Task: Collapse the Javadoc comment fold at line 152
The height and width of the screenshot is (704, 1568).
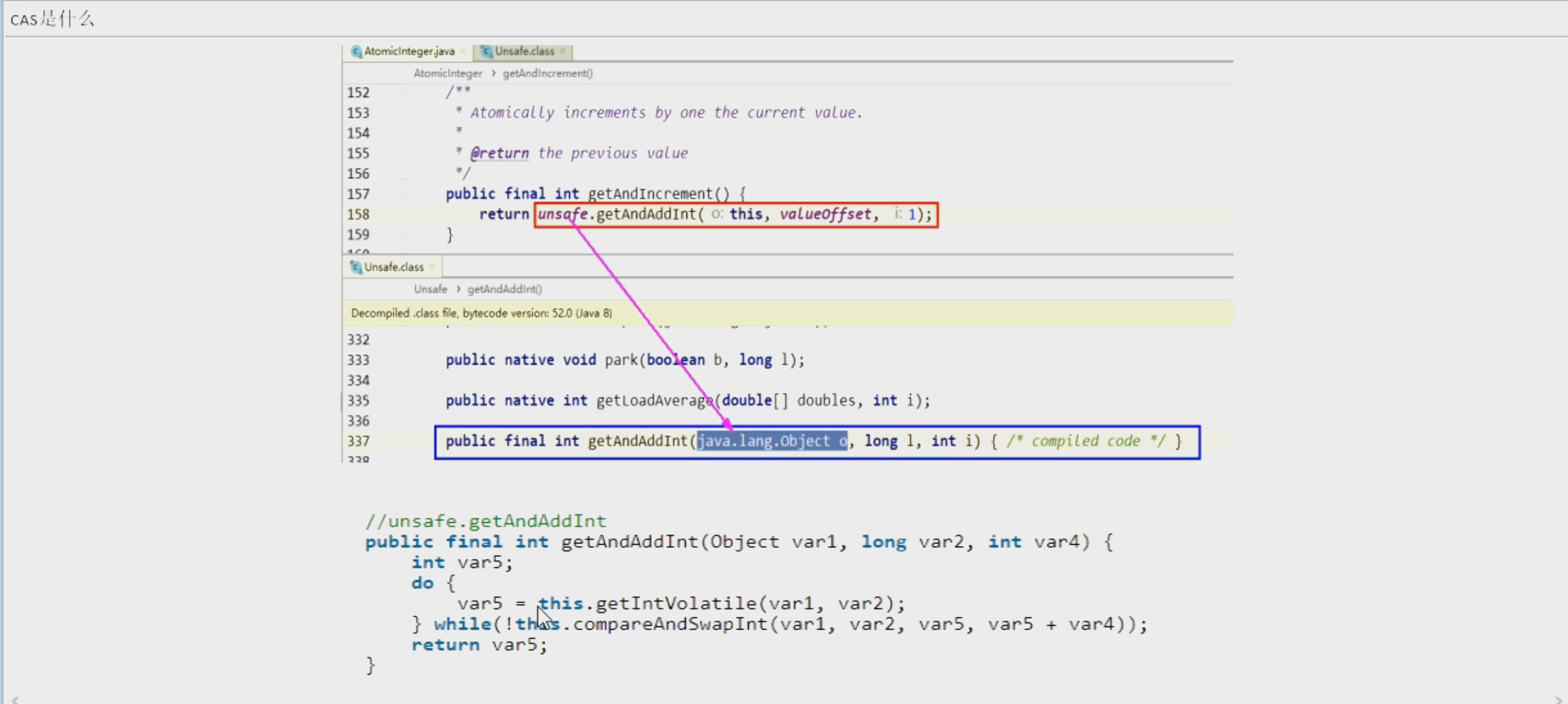Action: coord(405,93)
